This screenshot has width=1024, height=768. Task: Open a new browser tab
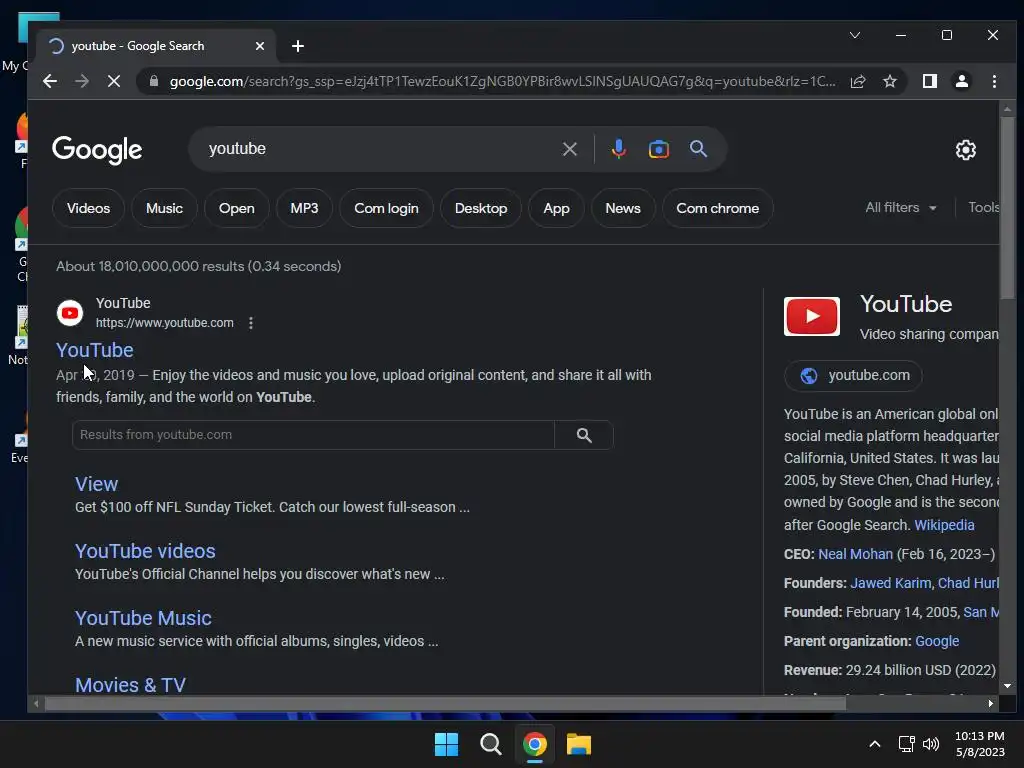(298, 46)
